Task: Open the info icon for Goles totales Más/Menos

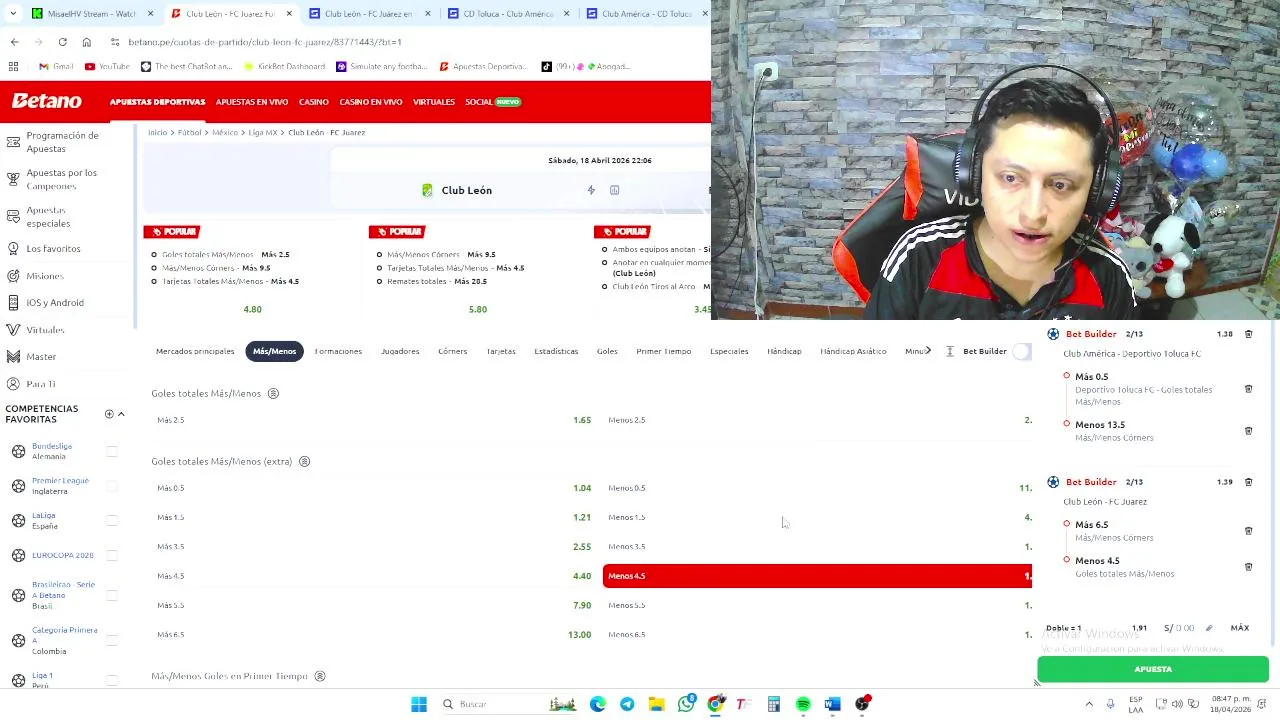Action: [273, 394]
